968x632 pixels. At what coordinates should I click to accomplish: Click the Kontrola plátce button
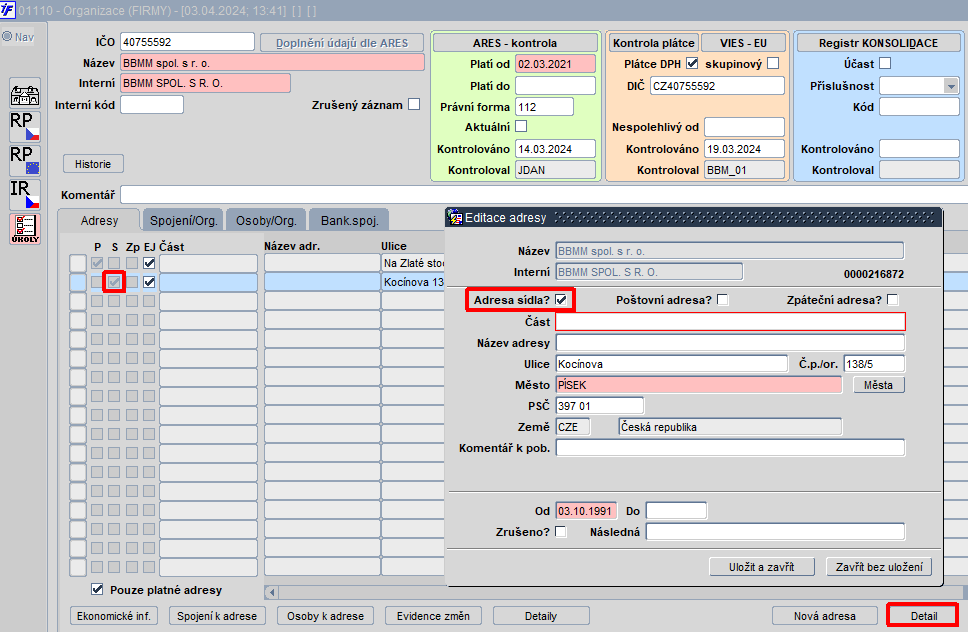point(654,43)
